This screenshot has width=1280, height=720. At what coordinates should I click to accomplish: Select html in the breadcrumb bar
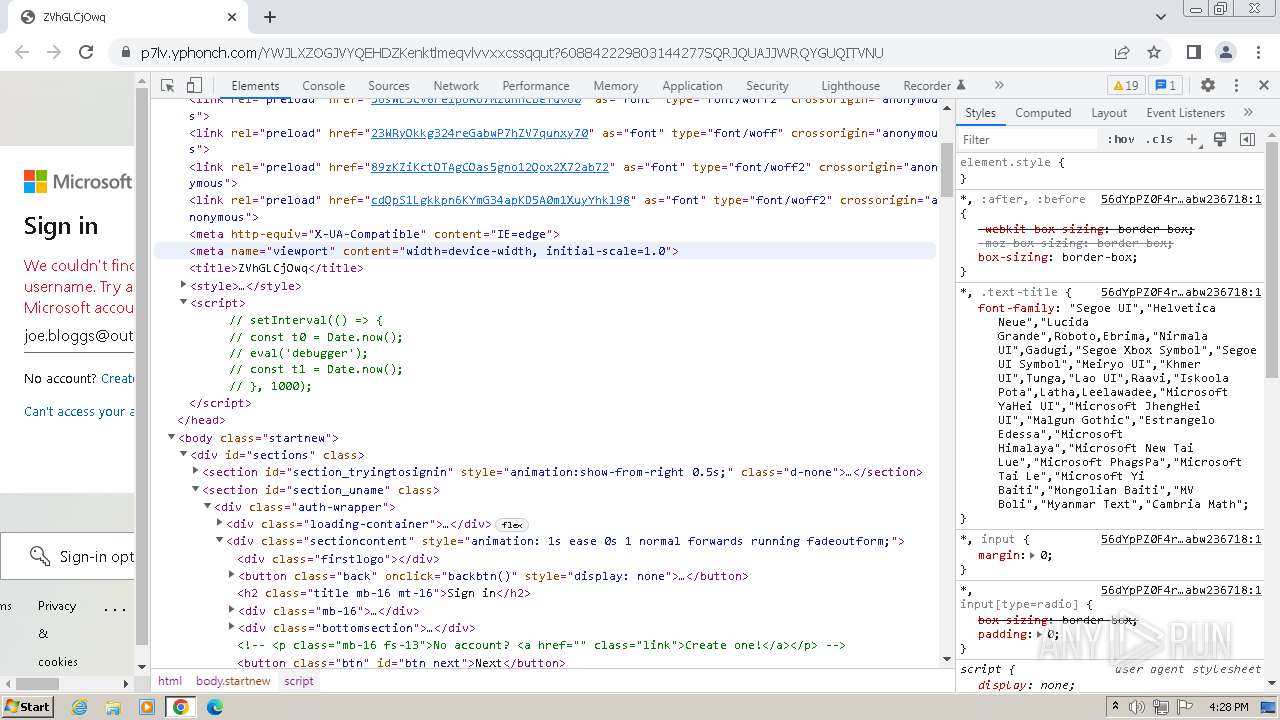(x=170, y=681)
